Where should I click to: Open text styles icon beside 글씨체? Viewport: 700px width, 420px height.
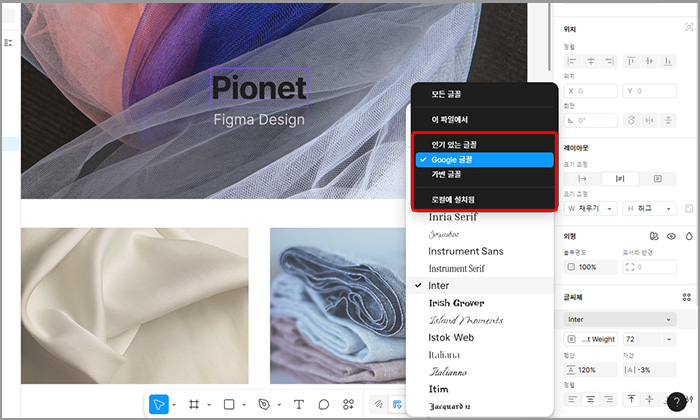687,297
